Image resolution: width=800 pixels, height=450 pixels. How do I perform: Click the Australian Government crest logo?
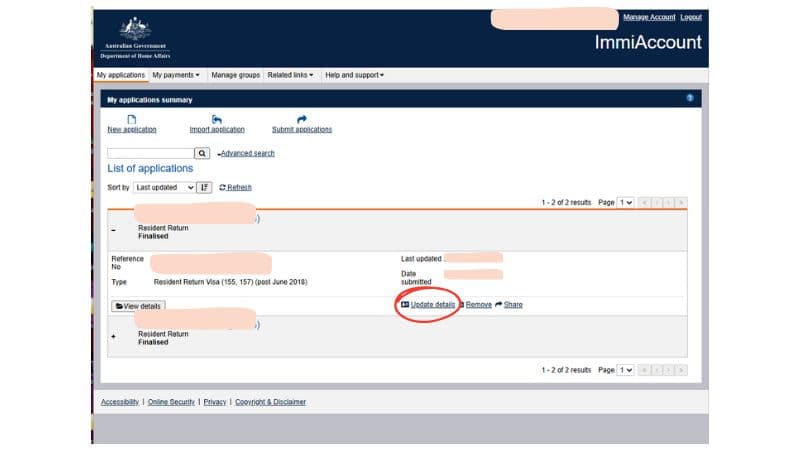135,38
